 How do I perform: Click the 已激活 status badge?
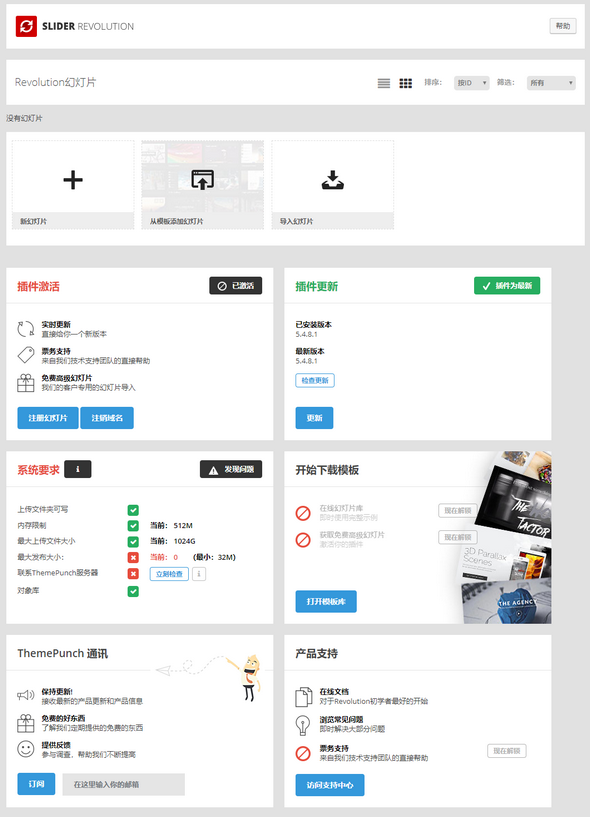[236, 286]
